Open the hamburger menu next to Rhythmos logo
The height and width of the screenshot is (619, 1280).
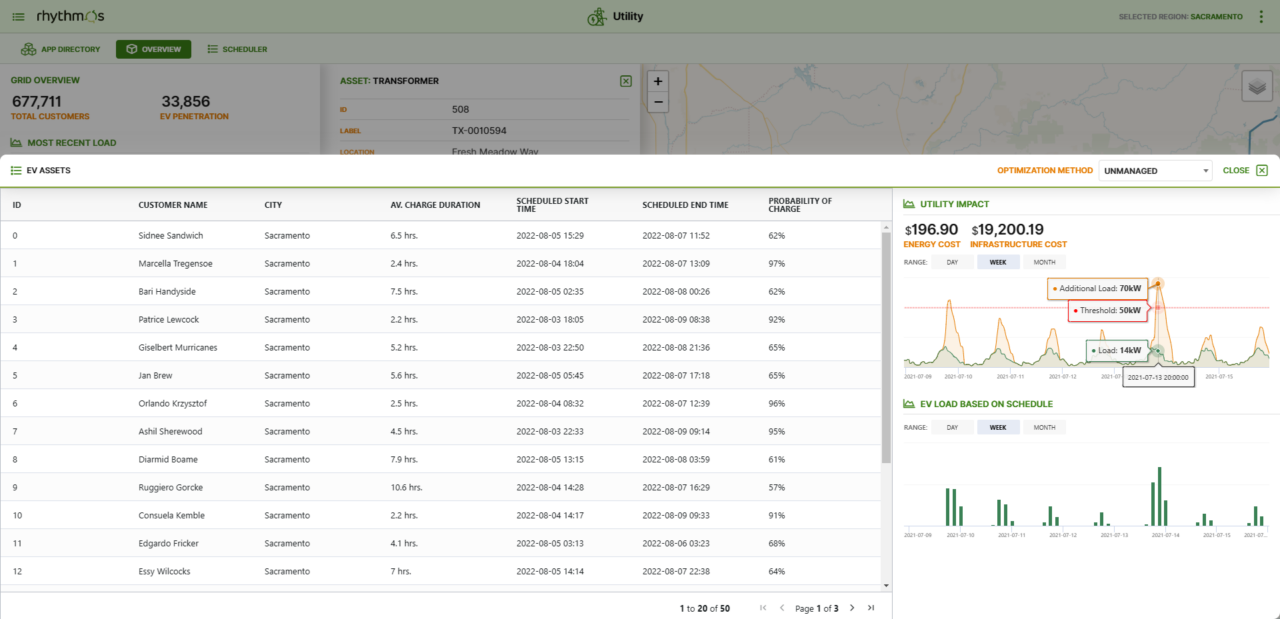(19, 17)
